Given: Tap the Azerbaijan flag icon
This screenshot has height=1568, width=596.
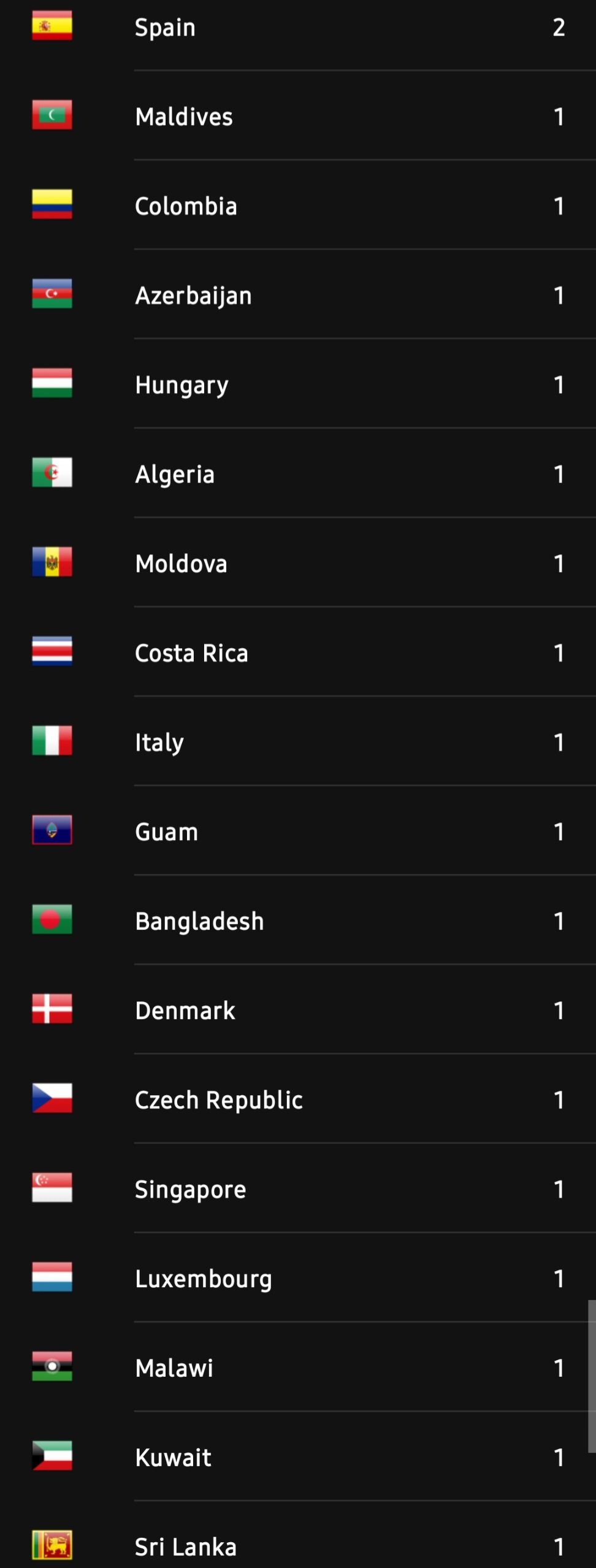Looking at the screenshot, I should (52, 294).
